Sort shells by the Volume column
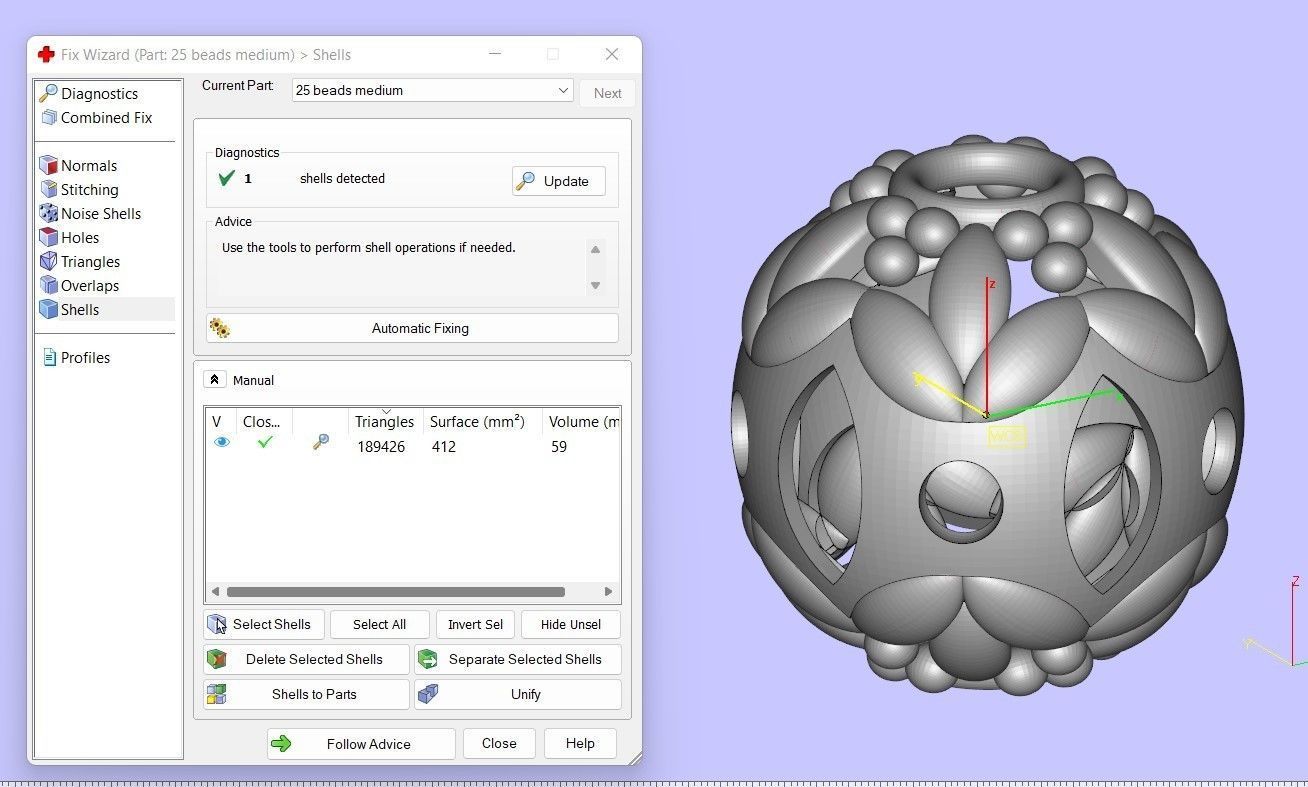 (582, 422)
